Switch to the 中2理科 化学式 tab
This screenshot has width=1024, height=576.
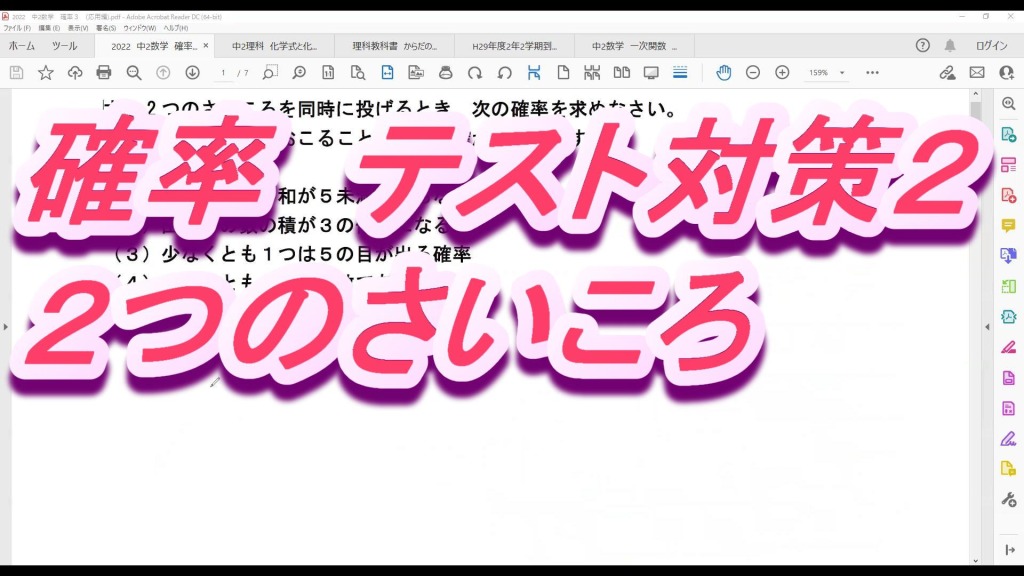tap(274, 46)
